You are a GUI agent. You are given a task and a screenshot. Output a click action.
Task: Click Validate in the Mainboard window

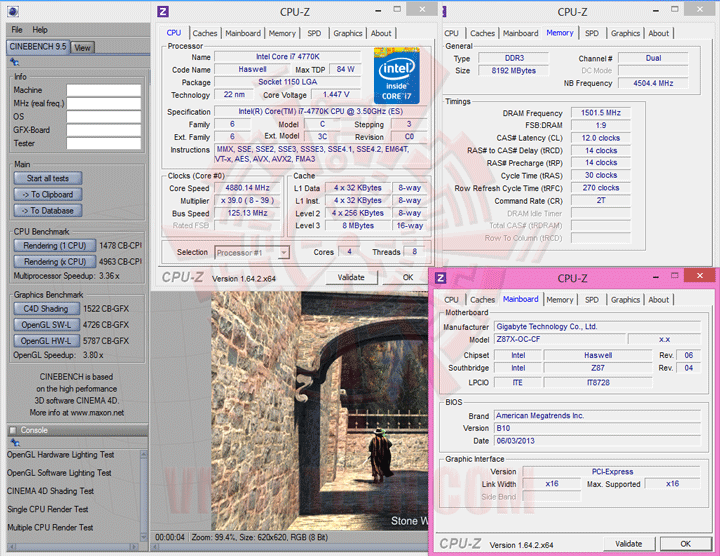628,543
